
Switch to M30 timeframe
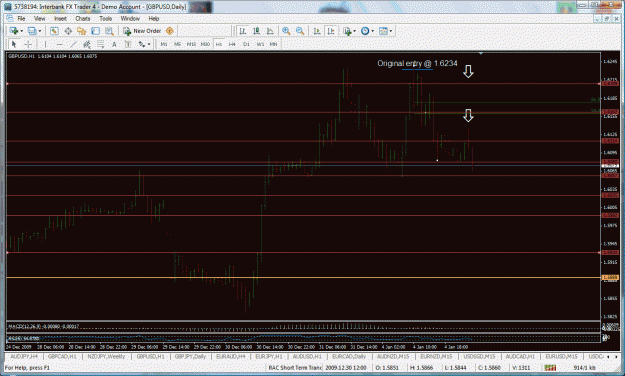(205, 44)
